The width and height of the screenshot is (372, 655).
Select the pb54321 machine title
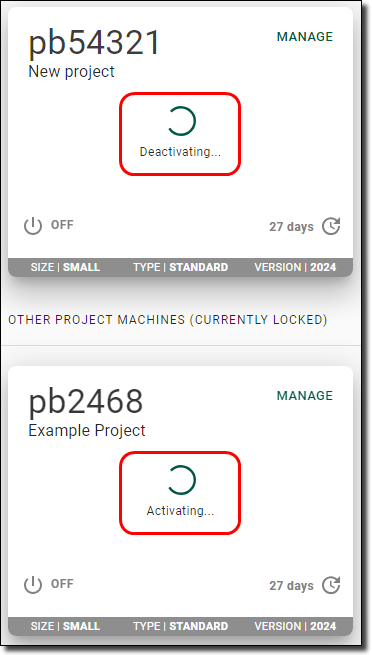[94, 43]
